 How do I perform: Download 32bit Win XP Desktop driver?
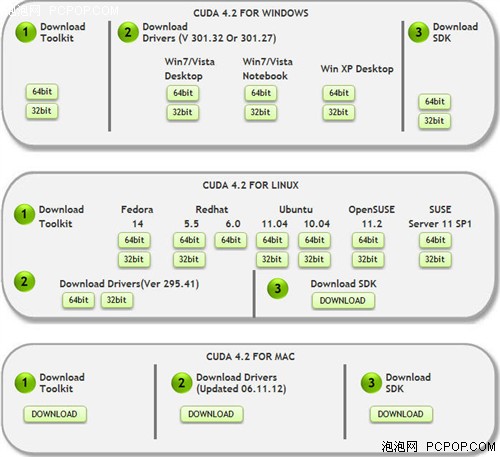pyautogui.click(x=339, y=112)
